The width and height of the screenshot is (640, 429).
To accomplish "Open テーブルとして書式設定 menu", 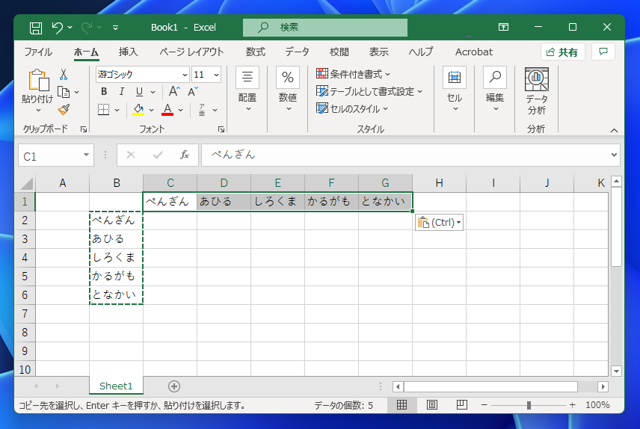I will tap(369, 91).
